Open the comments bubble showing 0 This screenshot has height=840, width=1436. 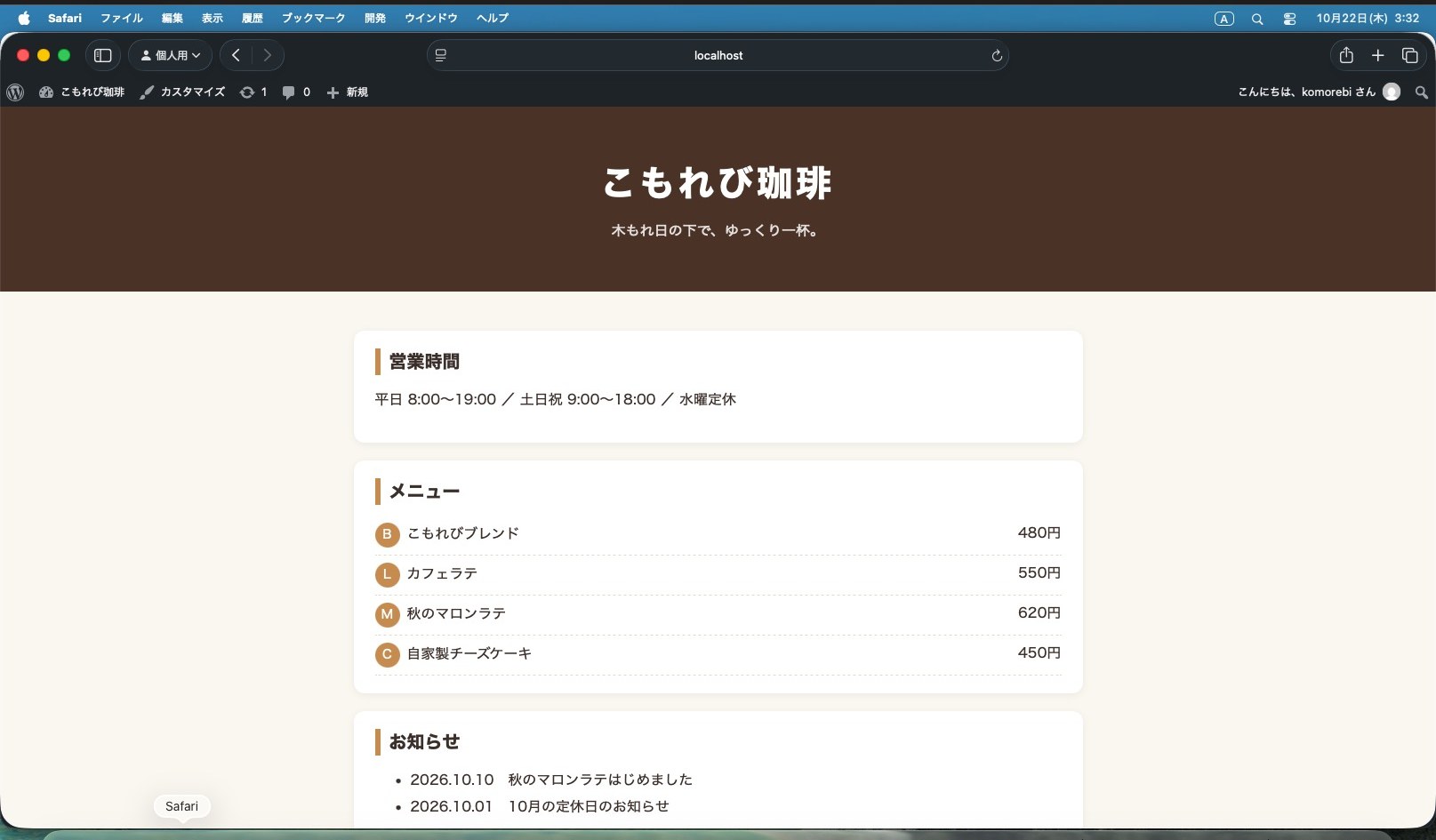(x=296, y=92)
